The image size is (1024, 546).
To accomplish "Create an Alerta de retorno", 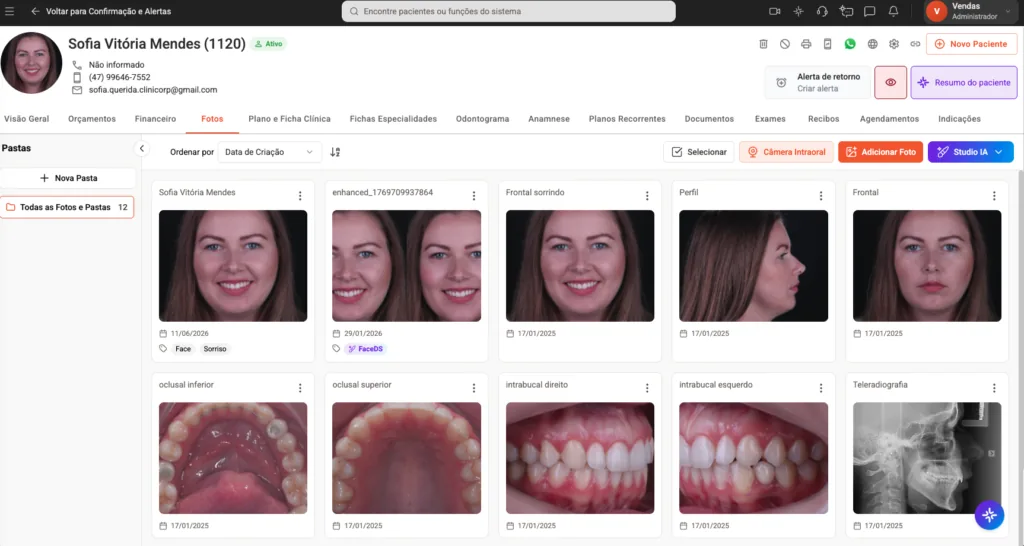I will click(x=818, y=82).
